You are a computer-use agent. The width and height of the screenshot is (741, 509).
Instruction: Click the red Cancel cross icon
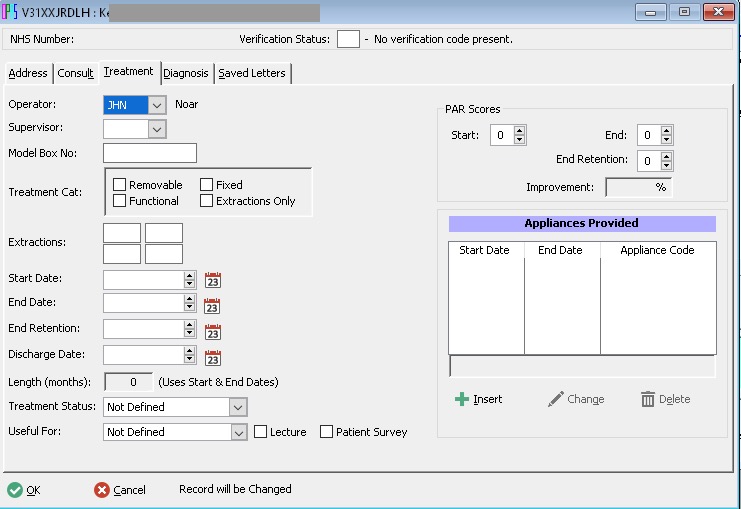coord(102,490)
